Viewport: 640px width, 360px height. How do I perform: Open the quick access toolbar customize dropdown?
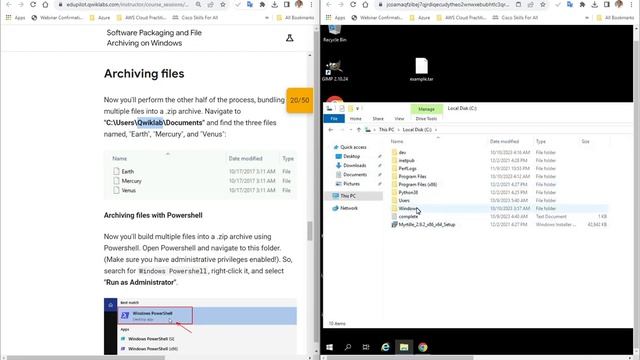point(358,109)
